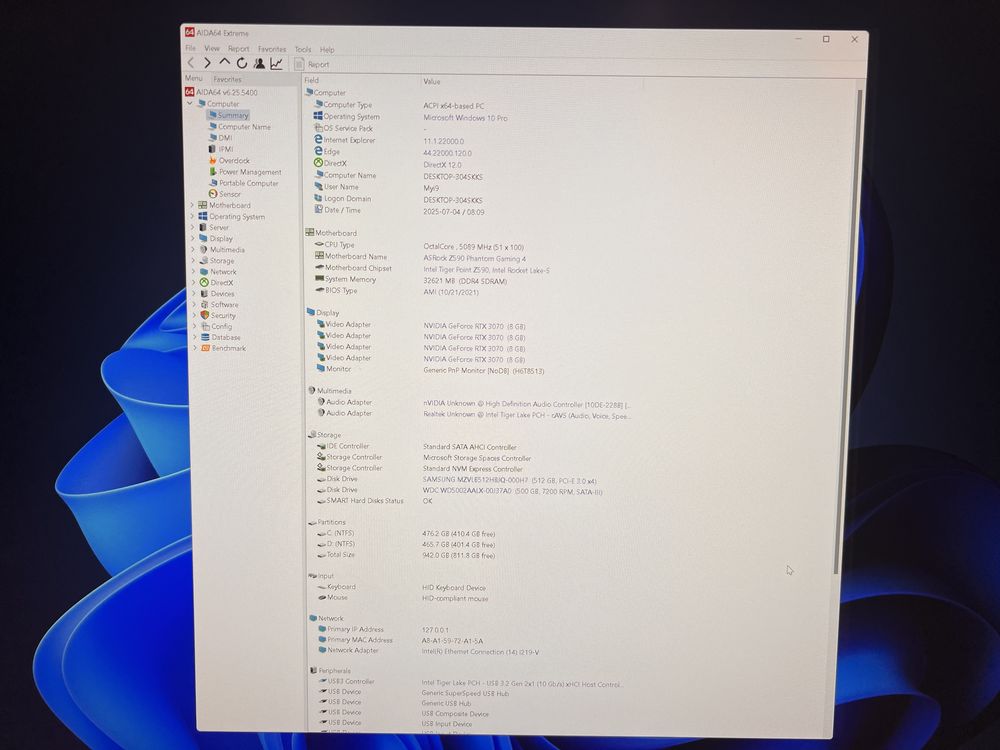Click the Back navigation arrow in toolbar
The height and width of the screenshot is (750, 1000).
click(x=191, y=63)
